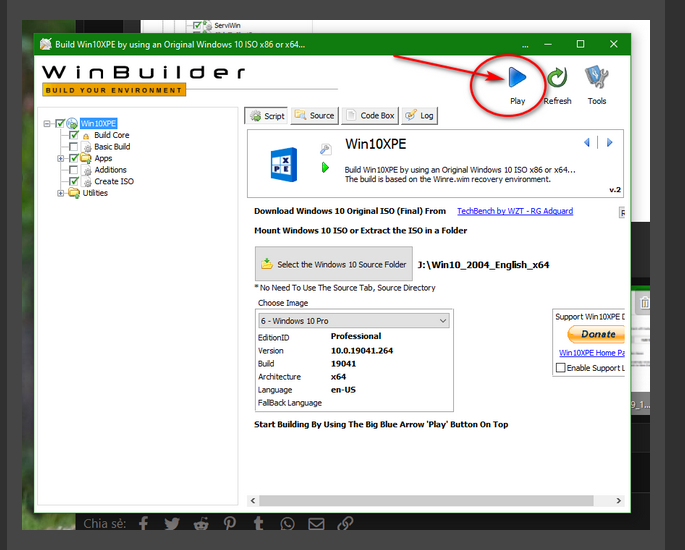
Task: Click the Architecture value x64
Action: [x=339, y=377]
